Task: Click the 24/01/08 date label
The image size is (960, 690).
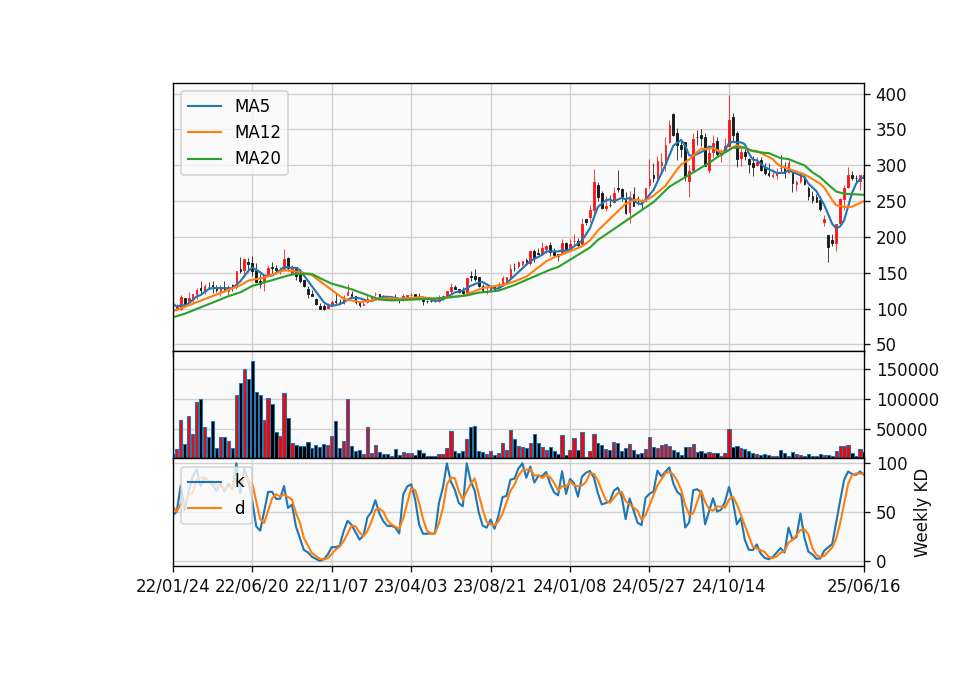Action: [x=569, y=586]
